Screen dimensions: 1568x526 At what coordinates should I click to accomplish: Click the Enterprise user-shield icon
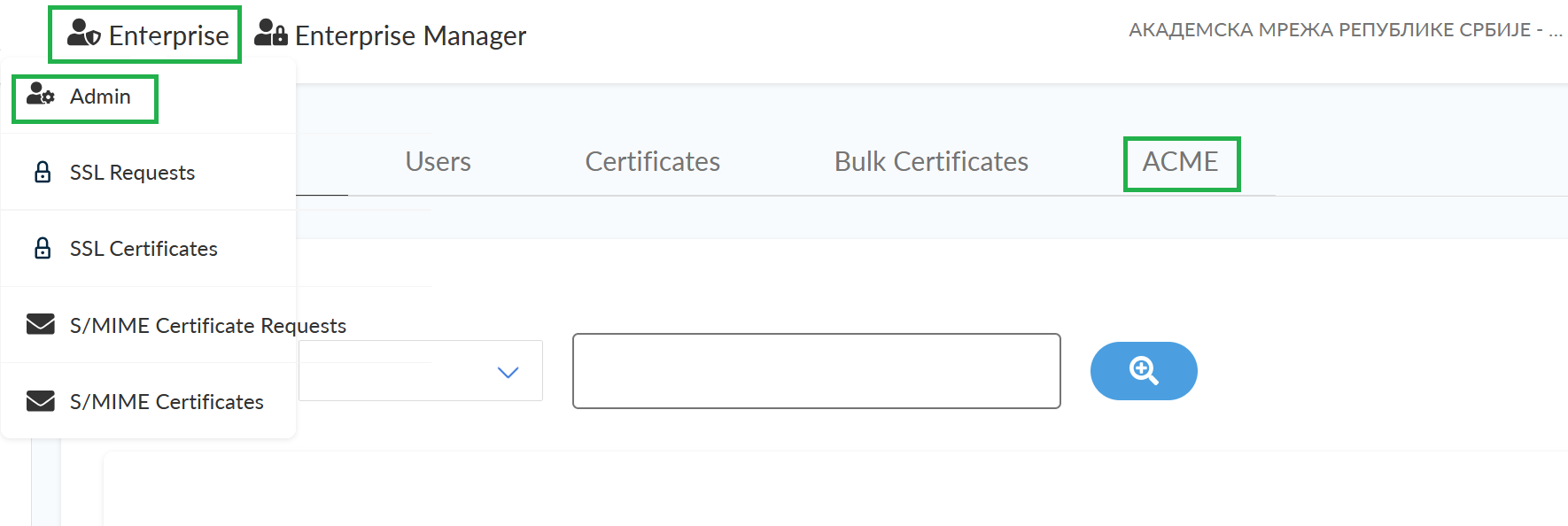pyautogui.click(x=84, y=34)
